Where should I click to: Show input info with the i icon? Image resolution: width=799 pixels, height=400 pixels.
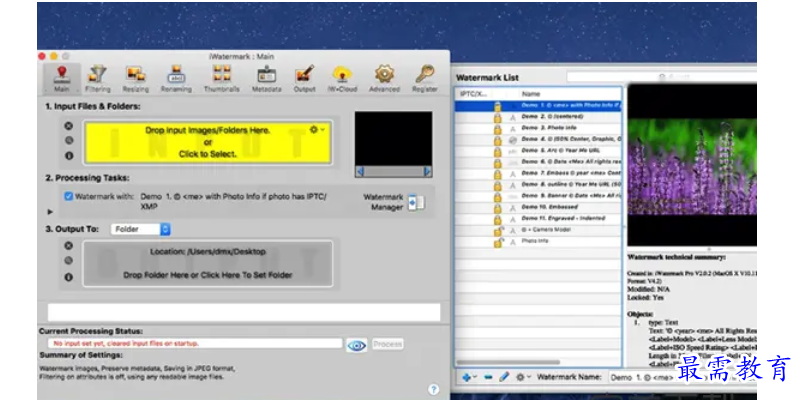pos(69,155)
